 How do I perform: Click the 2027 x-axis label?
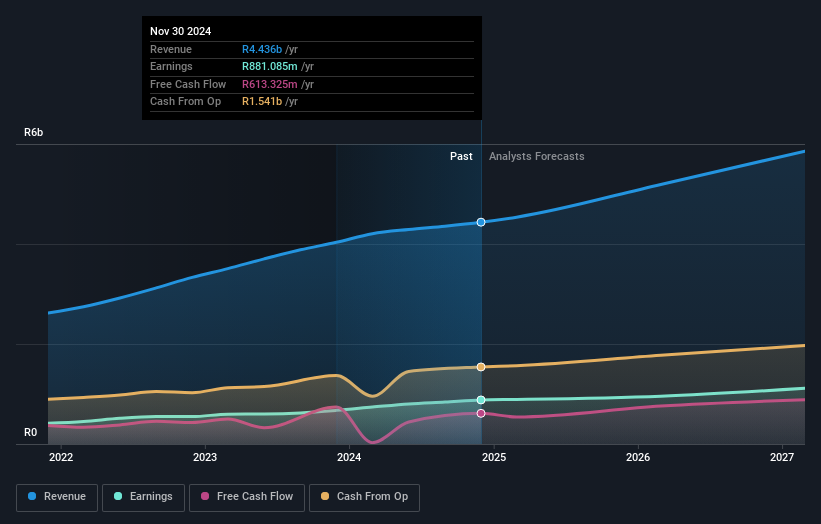(x=782, y=457)
